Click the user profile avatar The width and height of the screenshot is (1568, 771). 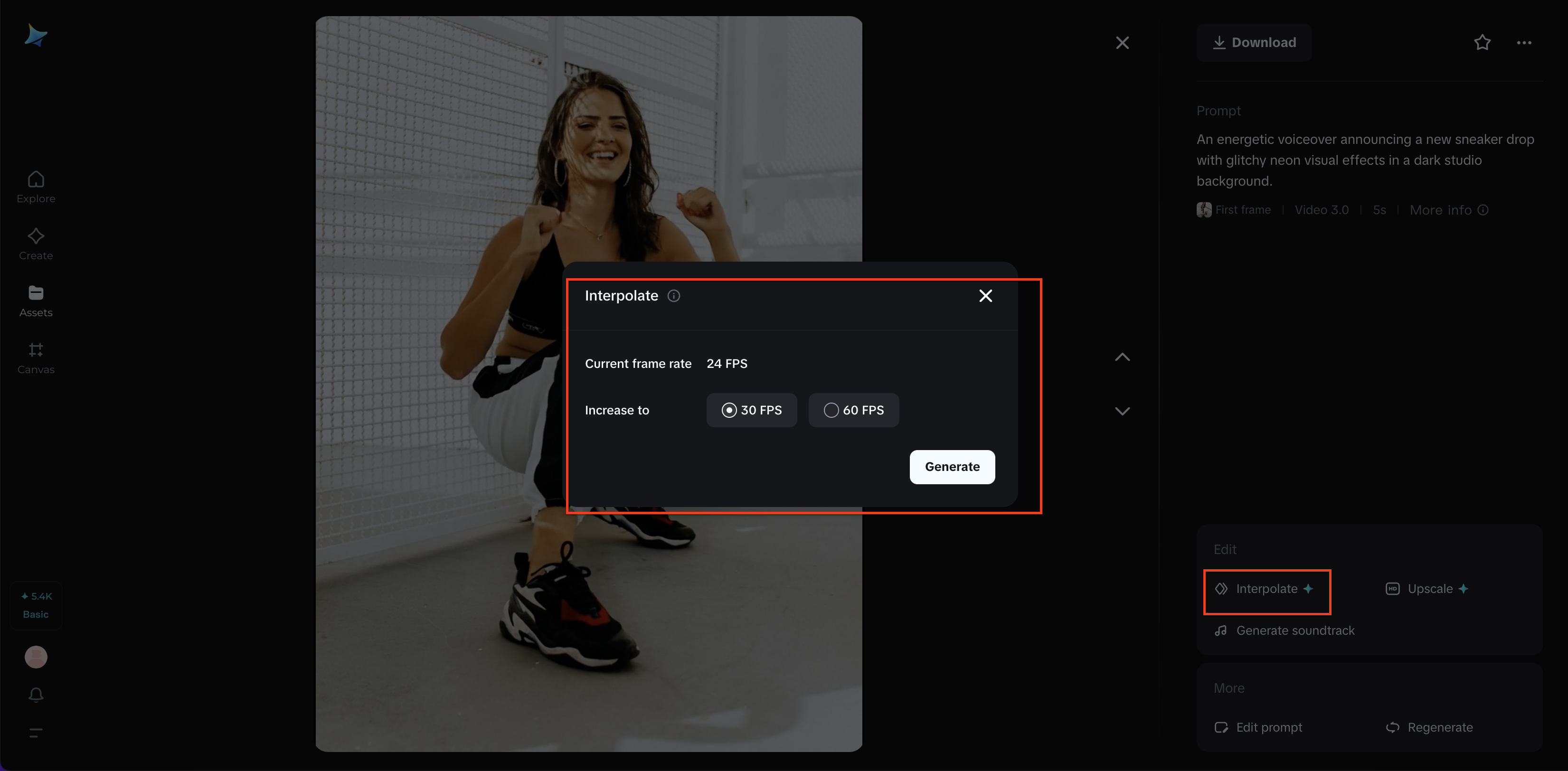36,657
